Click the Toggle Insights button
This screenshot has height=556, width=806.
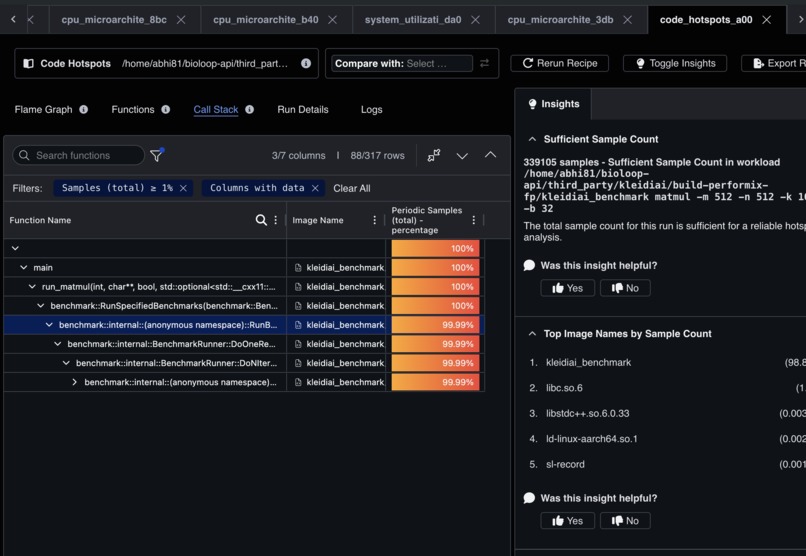click(x=675, y=63)
